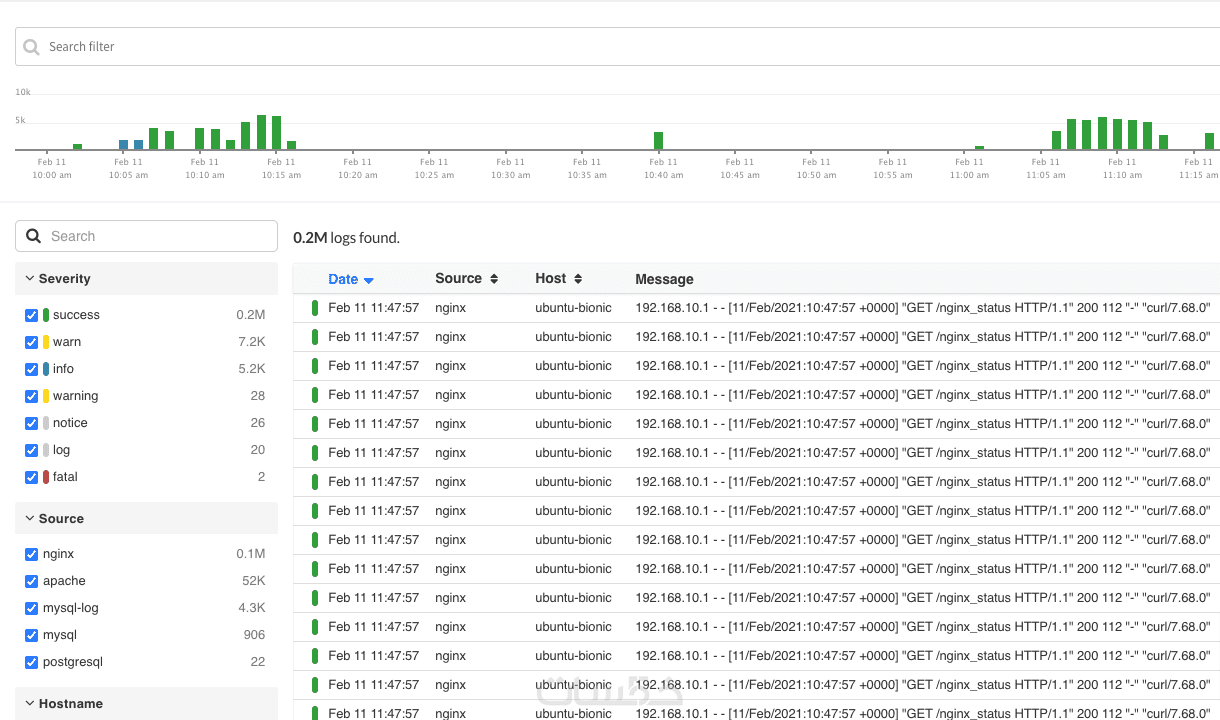Click the mysql count '906'
1220x720 pixels.
coord(254,635)
